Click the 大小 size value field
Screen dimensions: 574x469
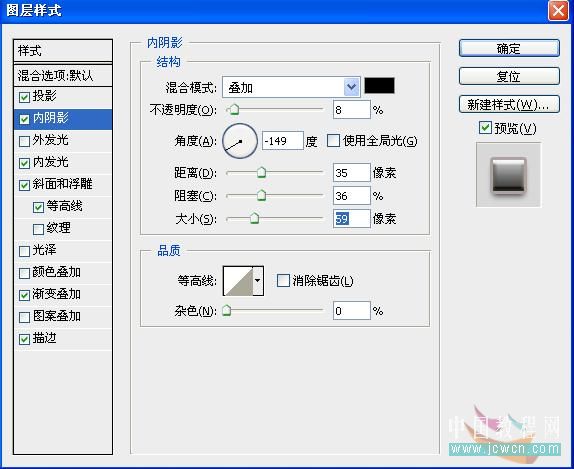click(x=351, y=219)
